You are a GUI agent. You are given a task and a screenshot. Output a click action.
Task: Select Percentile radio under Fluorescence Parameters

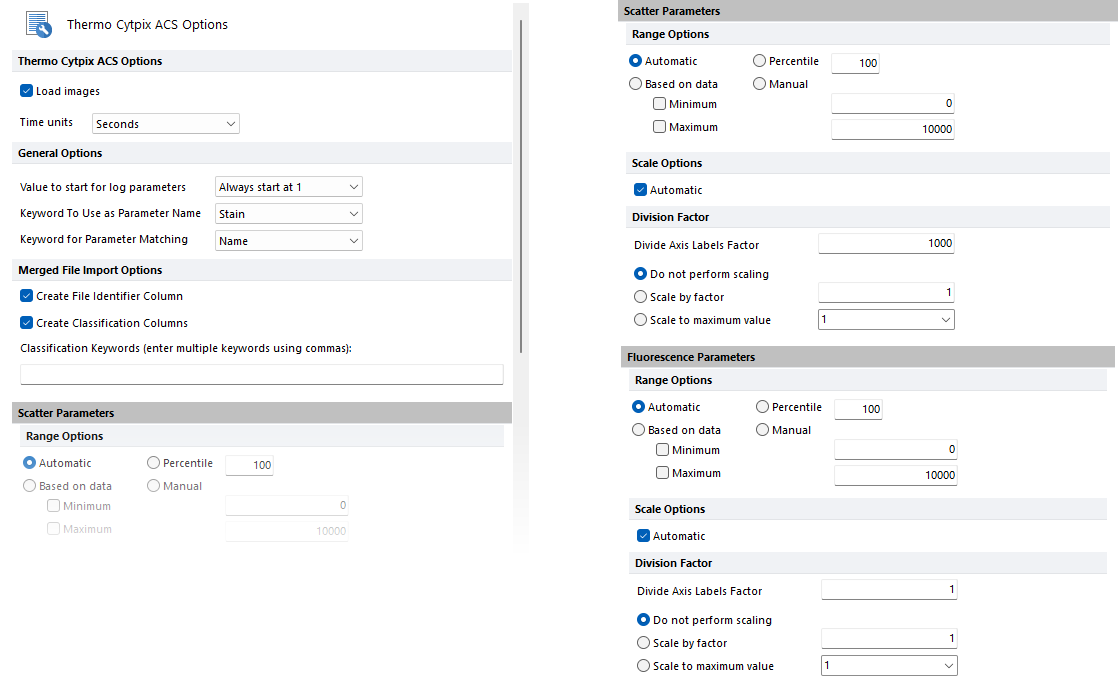point(762,407)
